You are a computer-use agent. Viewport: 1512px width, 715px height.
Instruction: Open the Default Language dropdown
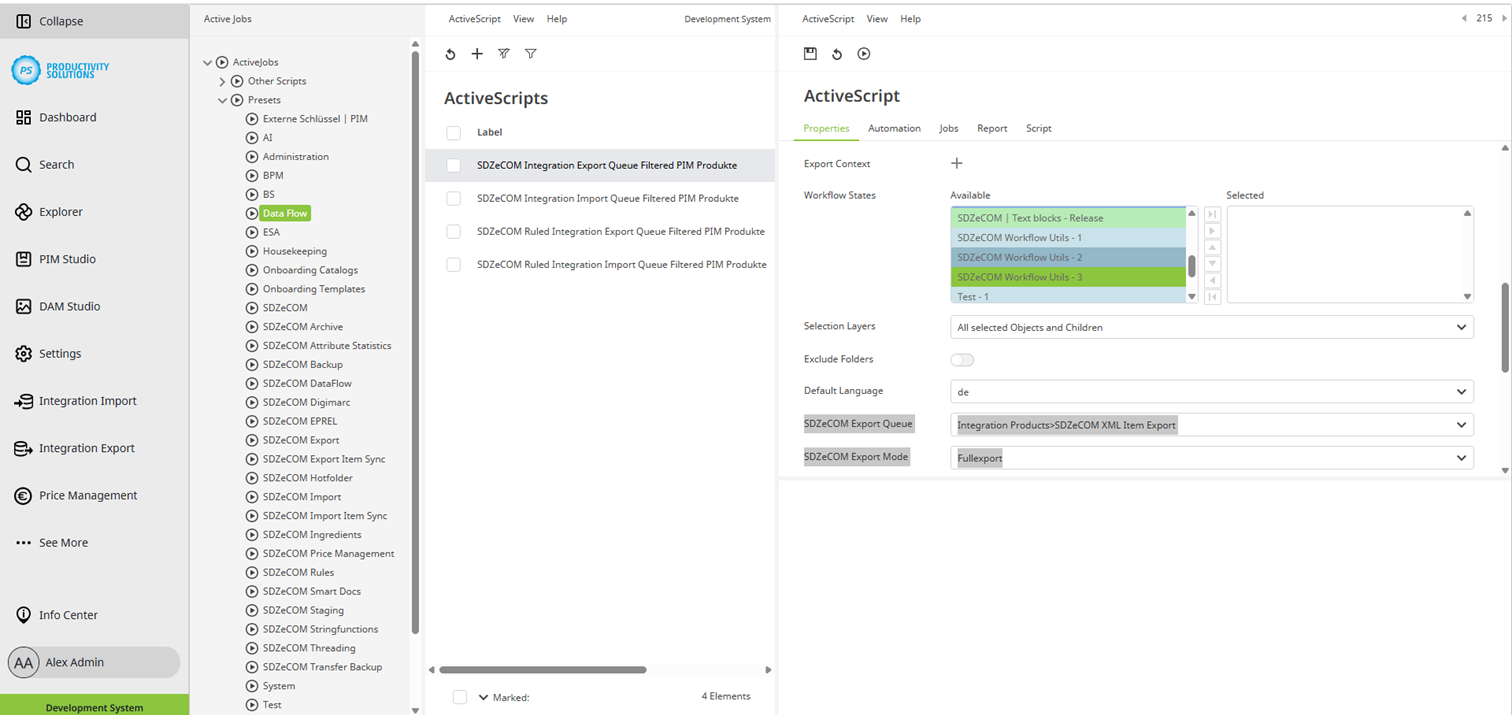click(x=1211, y=391)
